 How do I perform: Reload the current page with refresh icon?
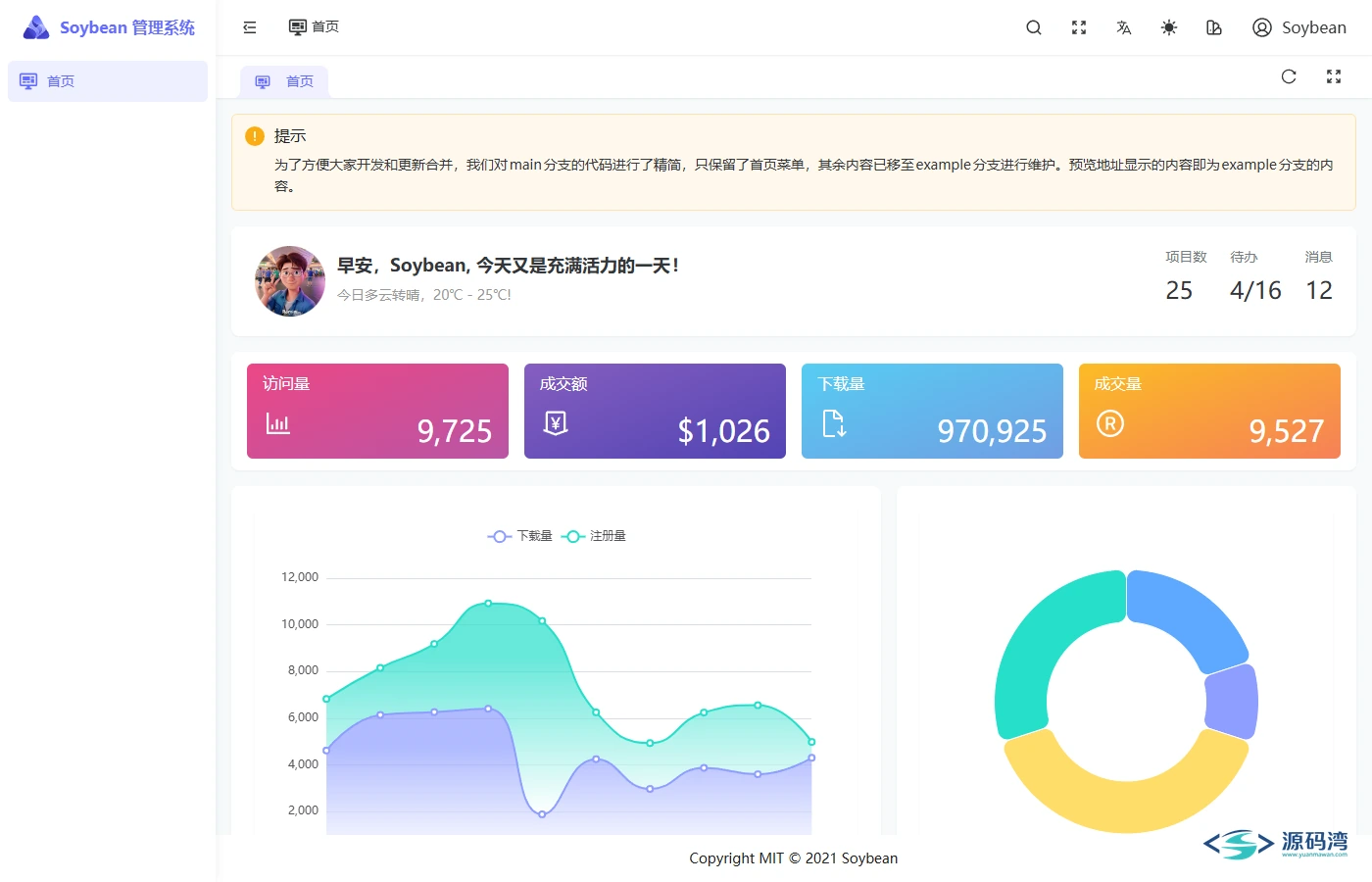(x=1289, y=76)
